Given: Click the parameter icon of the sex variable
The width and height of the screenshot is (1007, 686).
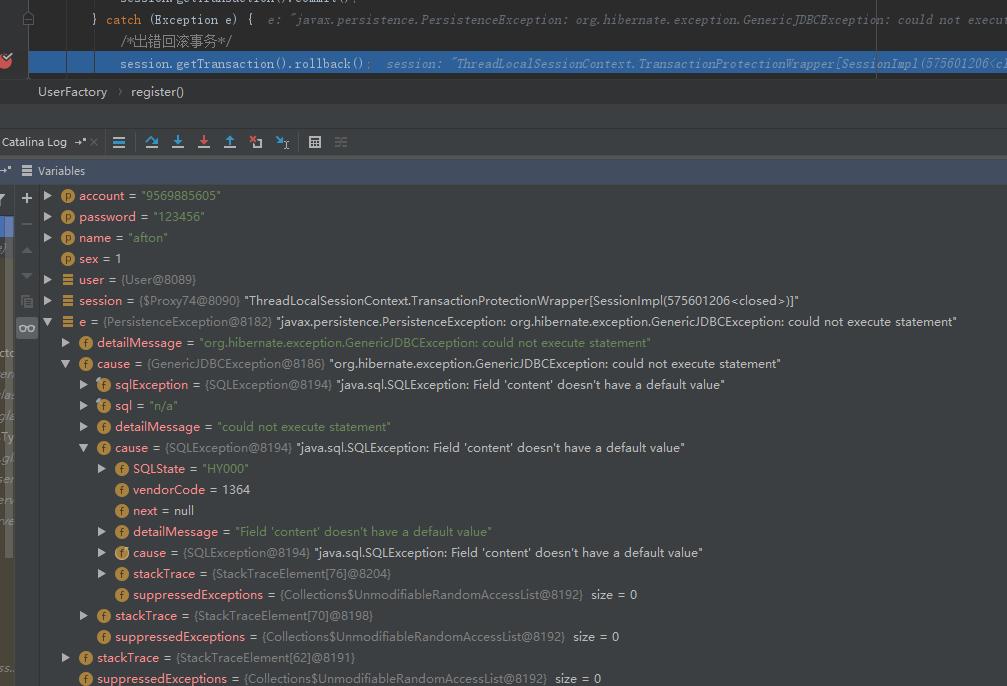Looking at the screenshot, I should [68, 259].
